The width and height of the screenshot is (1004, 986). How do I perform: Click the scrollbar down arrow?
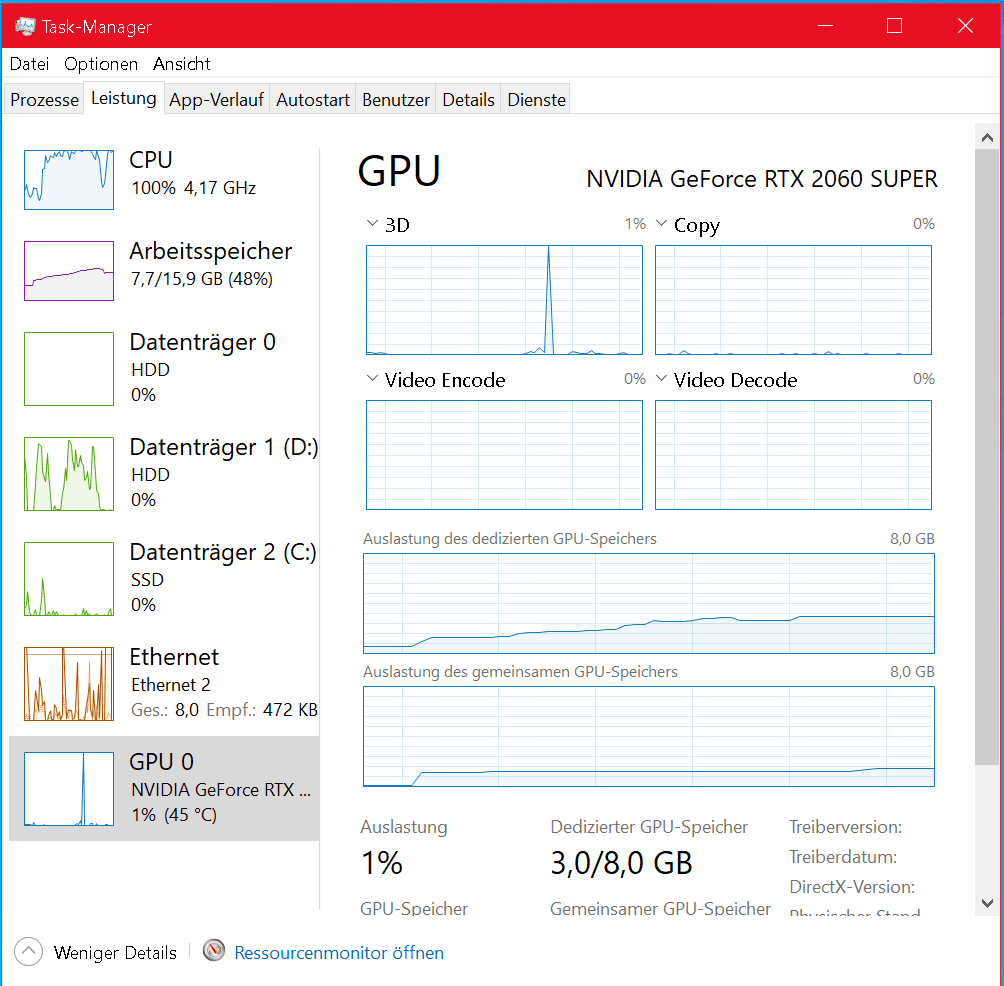(x=987, y=903)
